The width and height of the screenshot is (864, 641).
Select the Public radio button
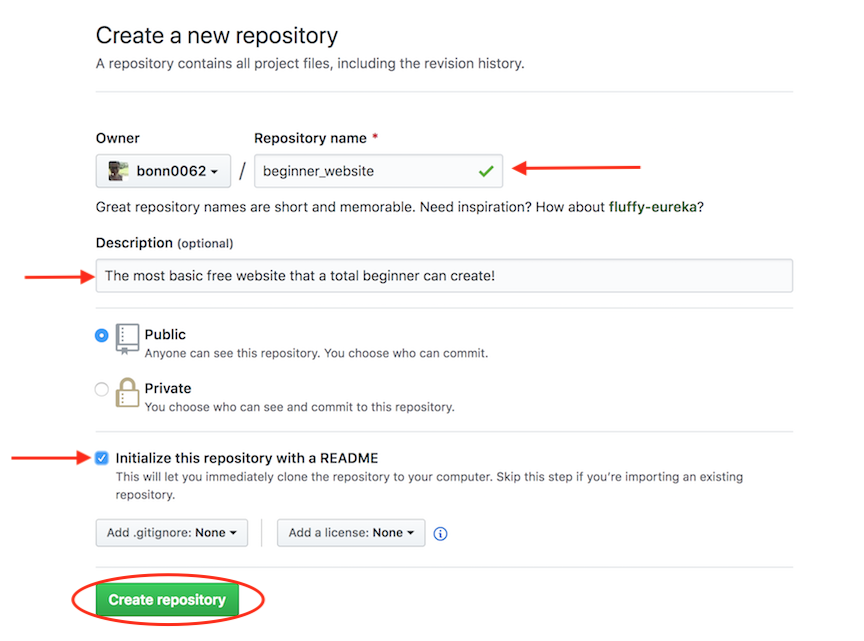point(102,336)
